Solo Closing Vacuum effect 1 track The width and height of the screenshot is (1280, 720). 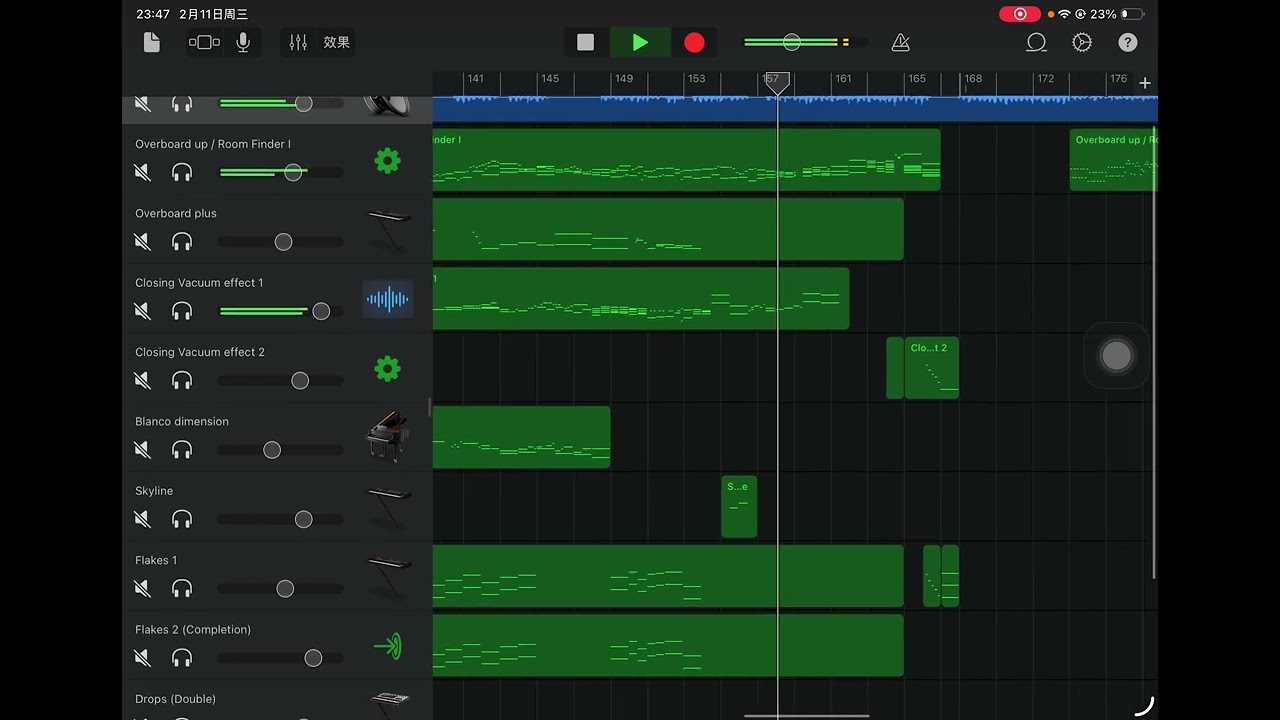(x=182, y=311)
